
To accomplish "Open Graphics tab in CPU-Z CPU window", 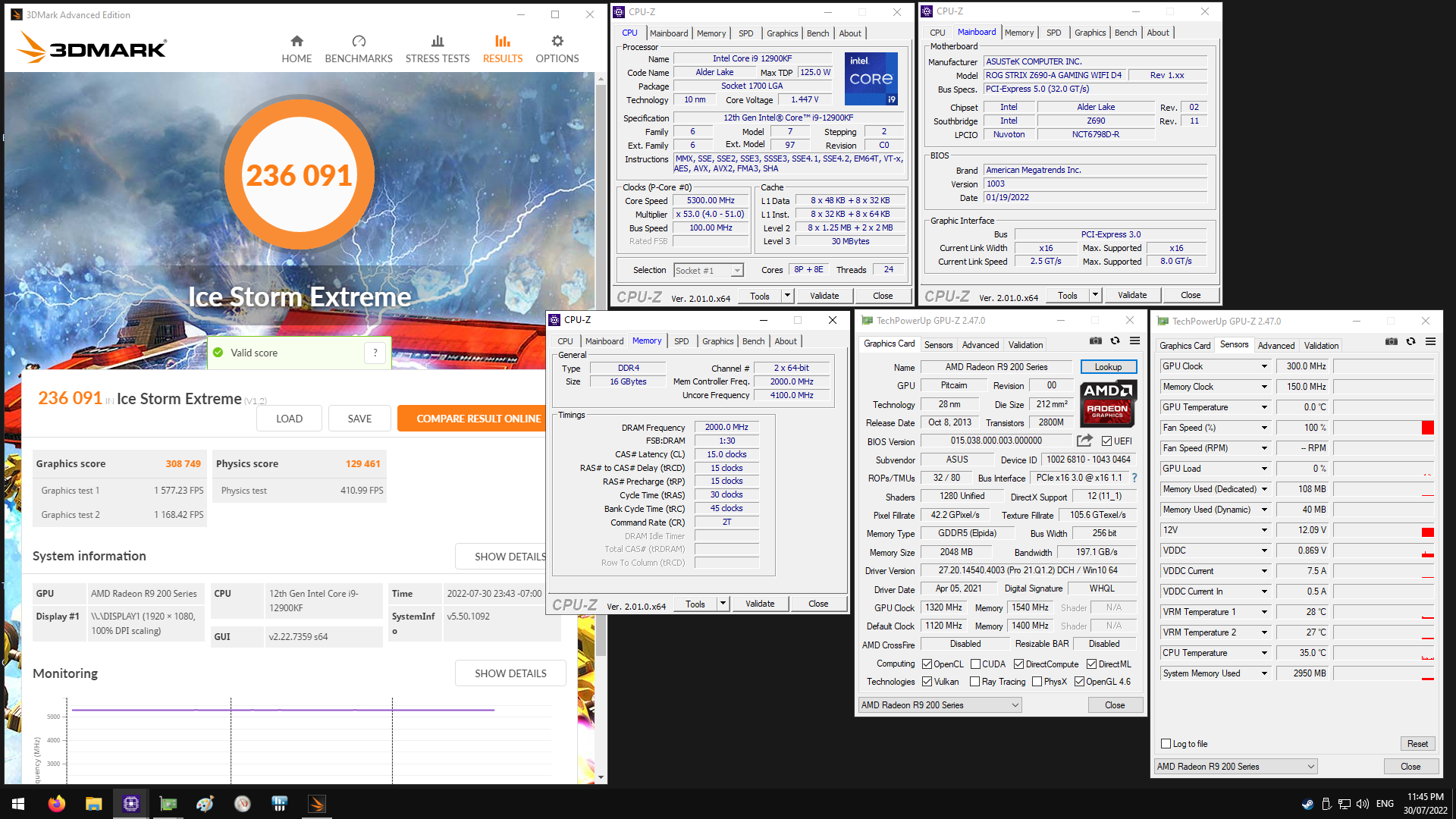I will pos(782,33).
